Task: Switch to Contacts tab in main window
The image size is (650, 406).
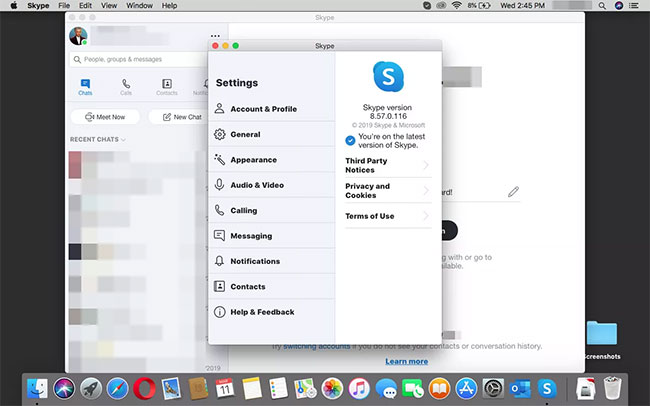Action: [x=167, y=87]
